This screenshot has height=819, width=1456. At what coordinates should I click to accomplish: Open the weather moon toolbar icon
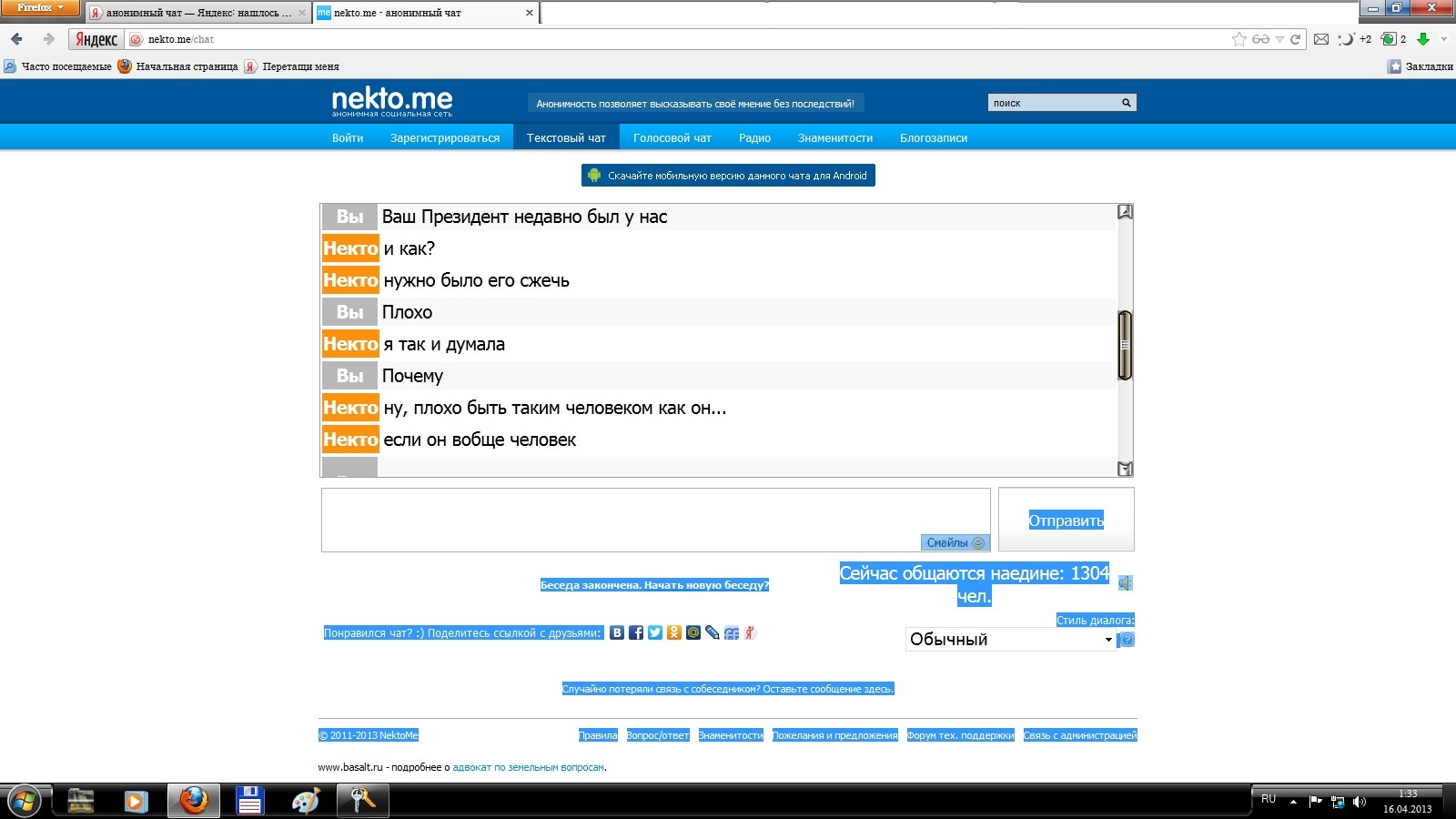(x=1348, y=39)
